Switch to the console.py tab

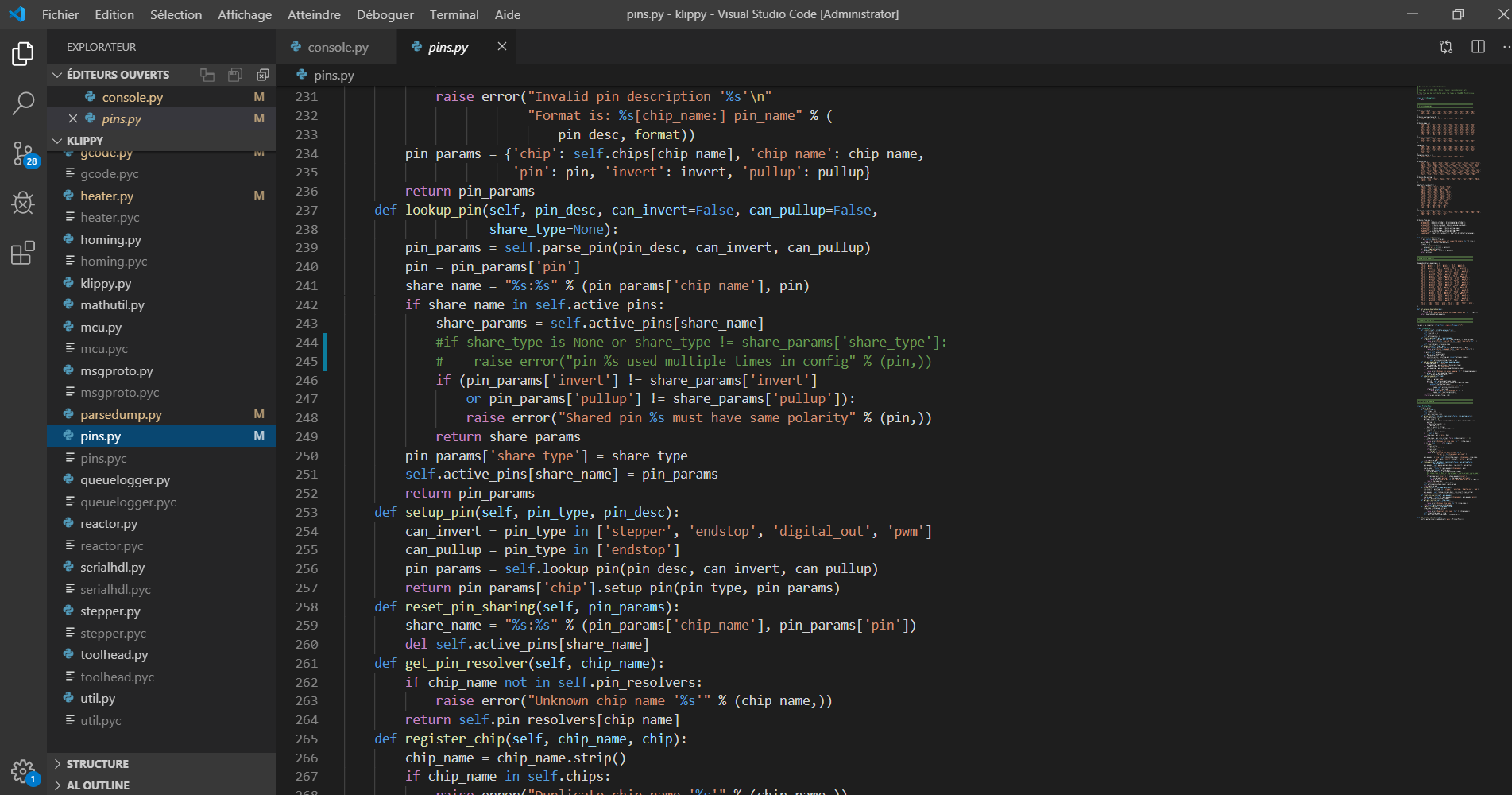coord(338,47)
